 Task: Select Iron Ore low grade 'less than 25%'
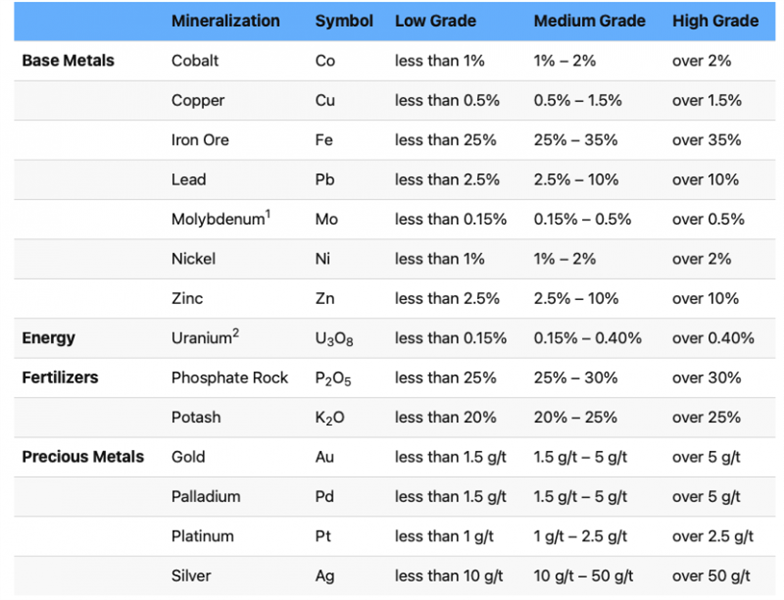point(446,140)
